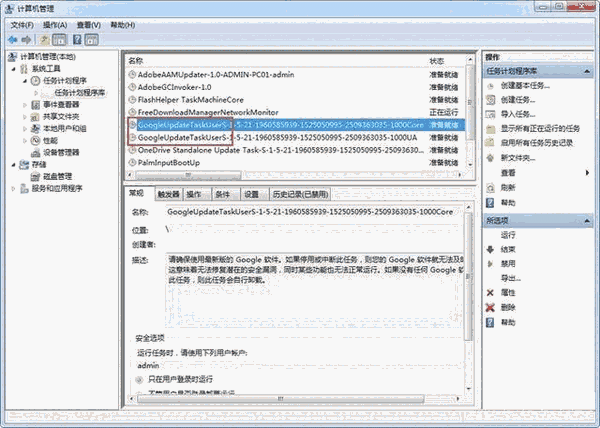Expand the 共享文件夹 tree node
Viewport: 600px width, 428px height.
25,117
